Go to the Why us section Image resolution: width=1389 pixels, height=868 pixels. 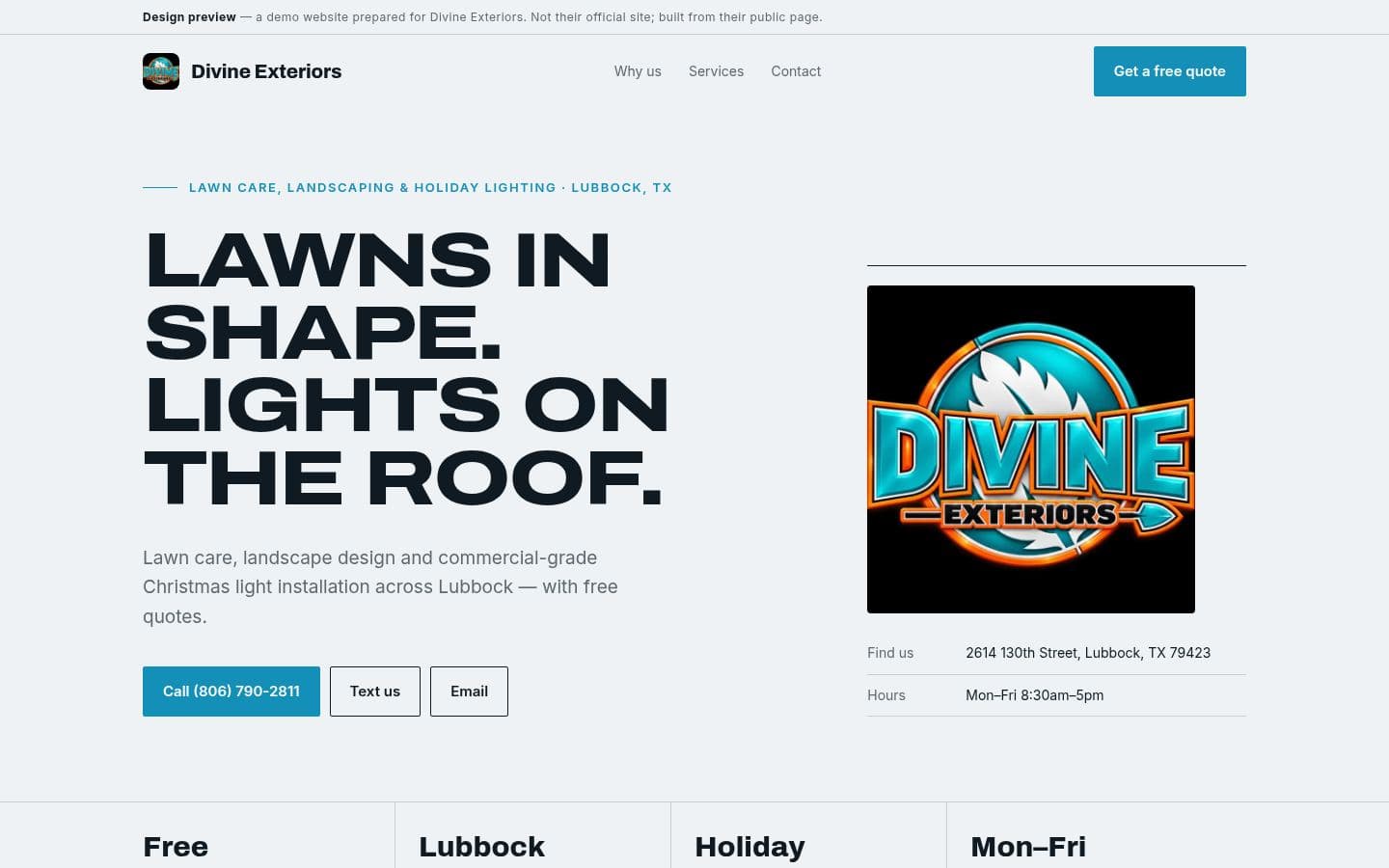638,71
